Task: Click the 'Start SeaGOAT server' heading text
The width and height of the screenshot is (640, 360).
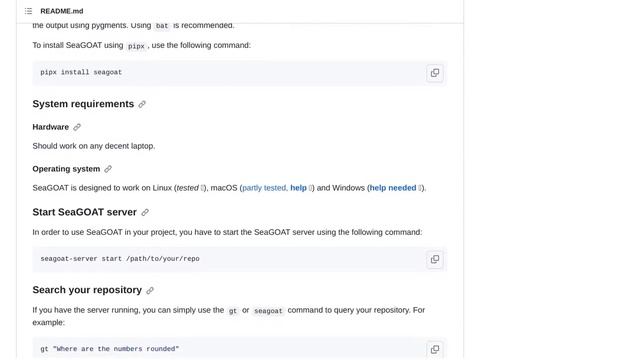Action: (x=84, y=212)
